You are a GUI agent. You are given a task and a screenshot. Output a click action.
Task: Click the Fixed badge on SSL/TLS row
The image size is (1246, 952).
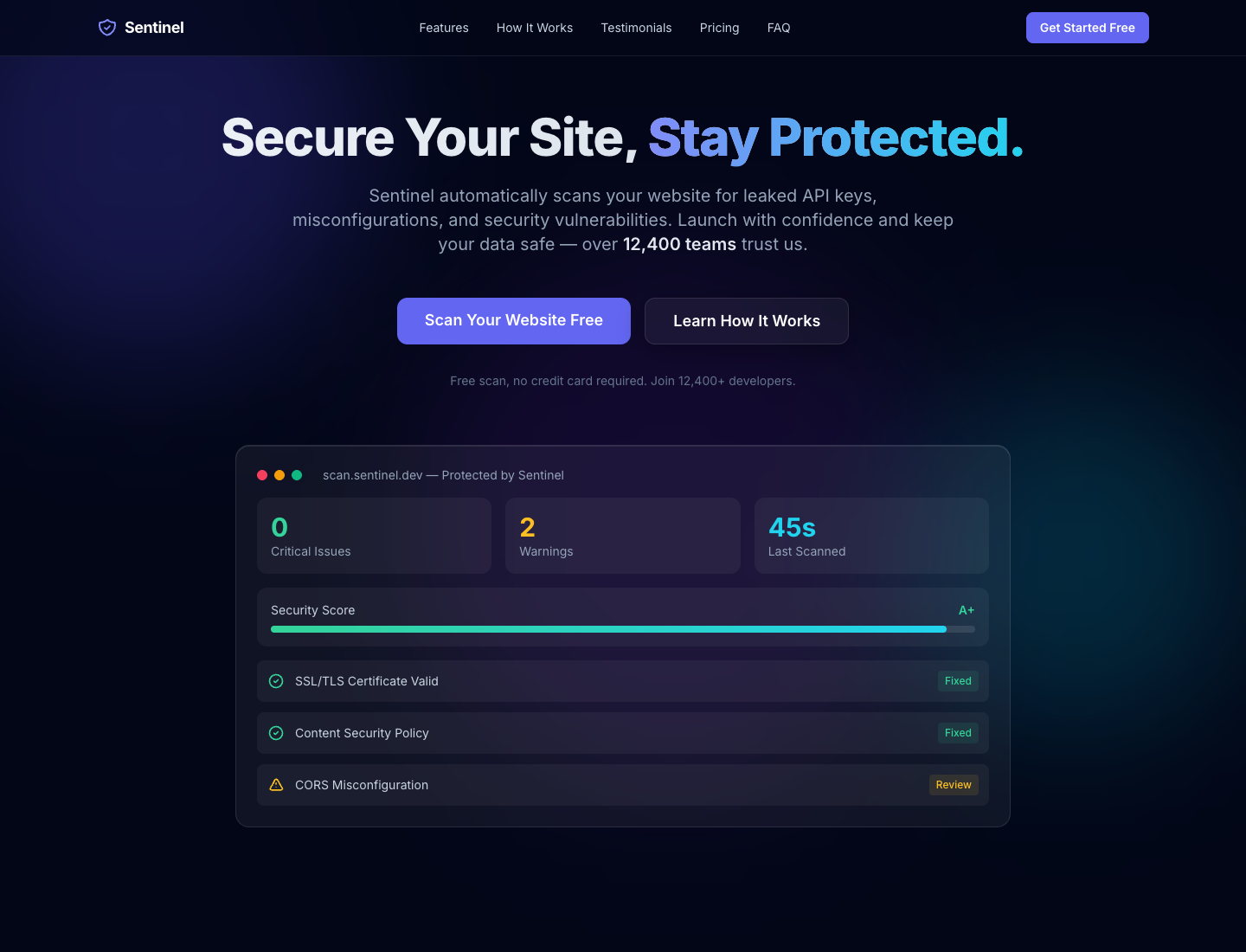[958, 681]
